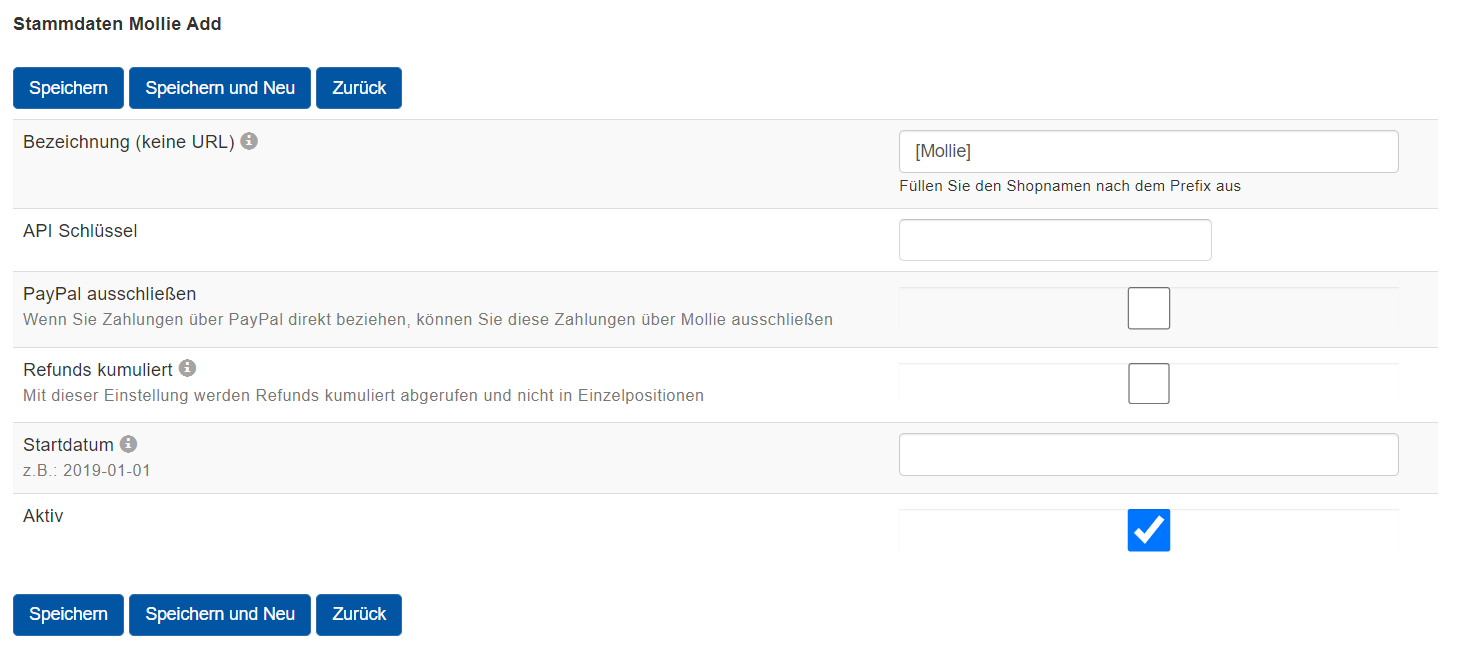The height and width of the screenshot is (652, 1464).
Task: Click the info icon beside Refunds kumuliert
Action: [x=187, y=368]
